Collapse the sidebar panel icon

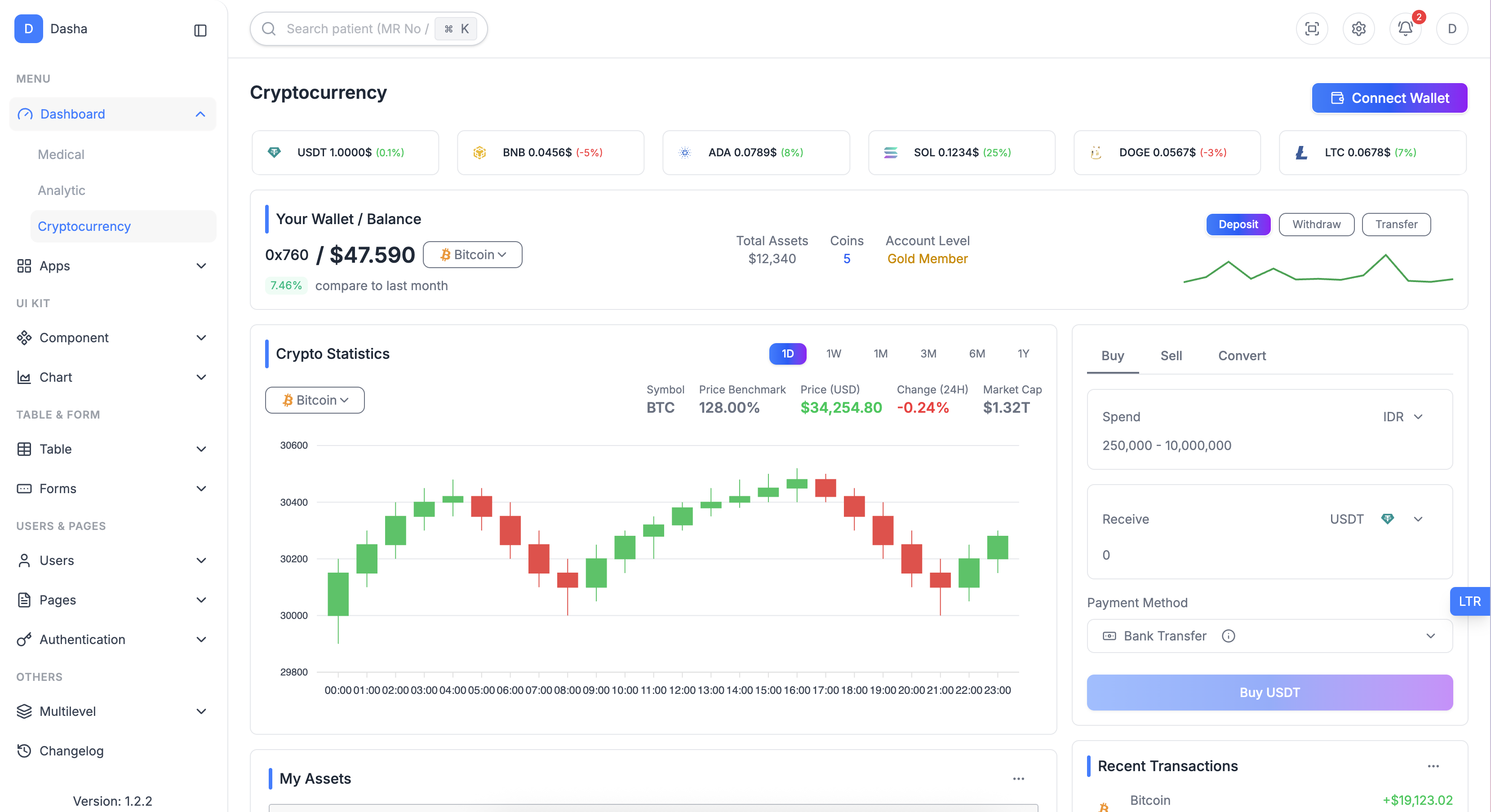click(200, 30)
